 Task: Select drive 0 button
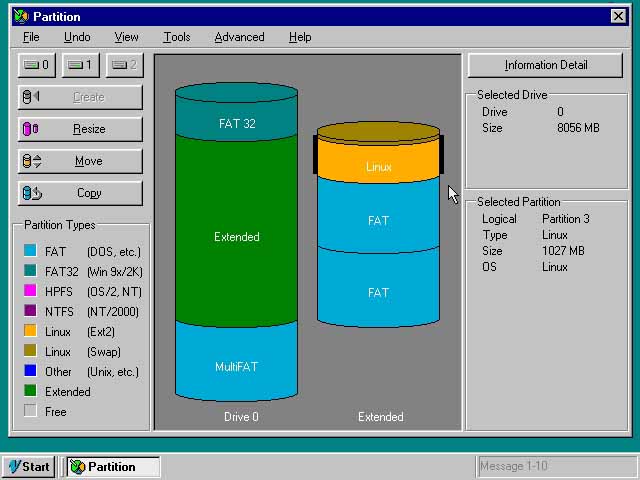point(38,65)
